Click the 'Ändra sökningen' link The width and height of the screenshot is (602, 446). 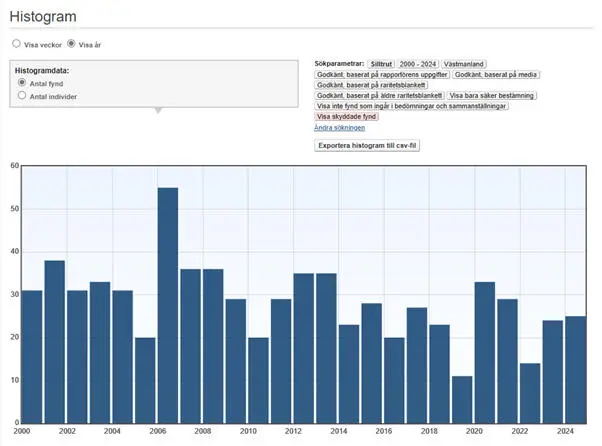point(339,128)
